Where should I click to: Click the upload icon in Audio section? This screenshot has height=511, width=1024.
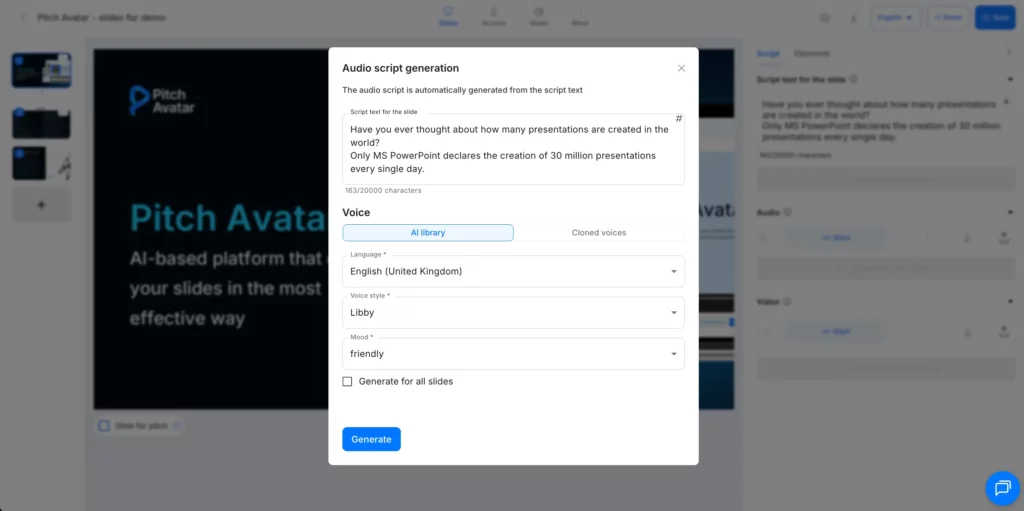click(x=1003, y=238)
